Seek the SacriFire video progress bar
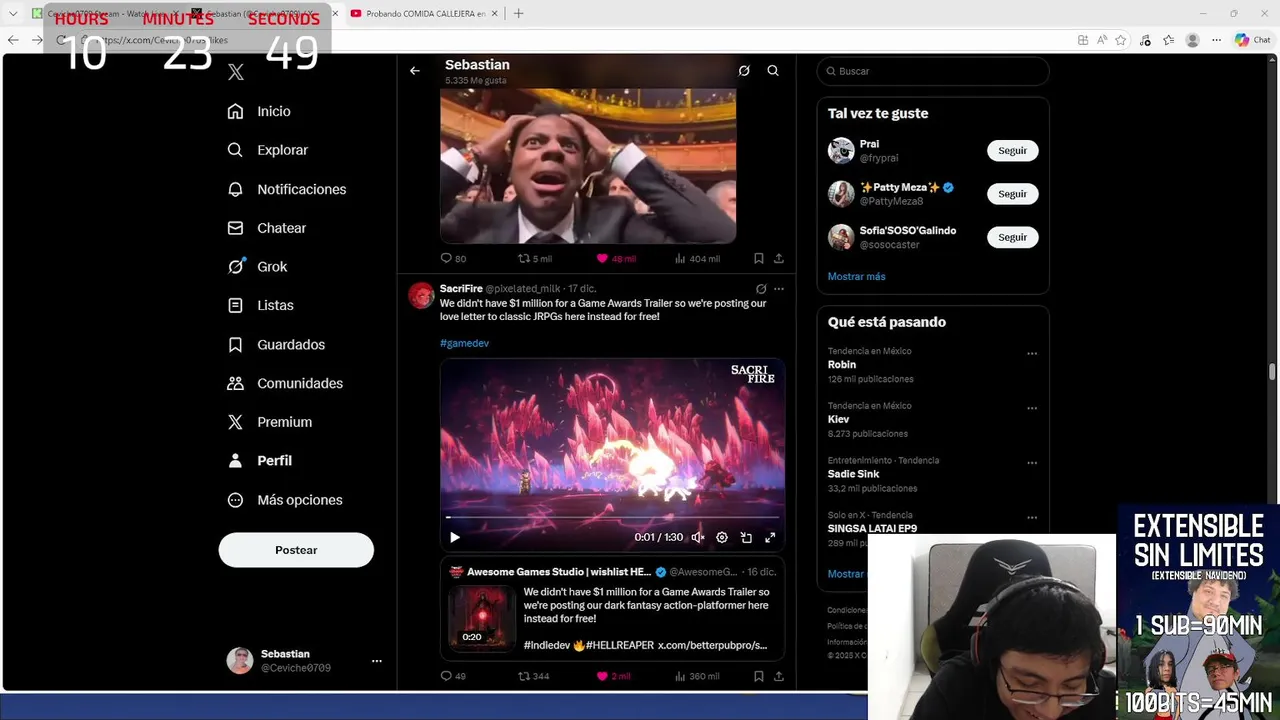The image size is (1280, 720). 612,517
